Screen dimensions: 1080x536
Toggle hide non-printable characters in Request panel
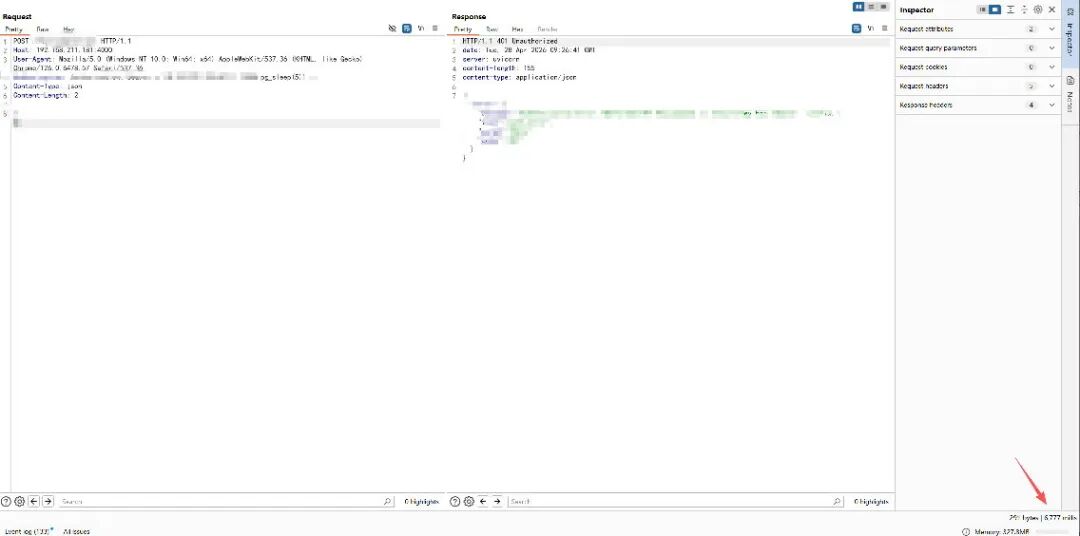(x=392, y=29)
